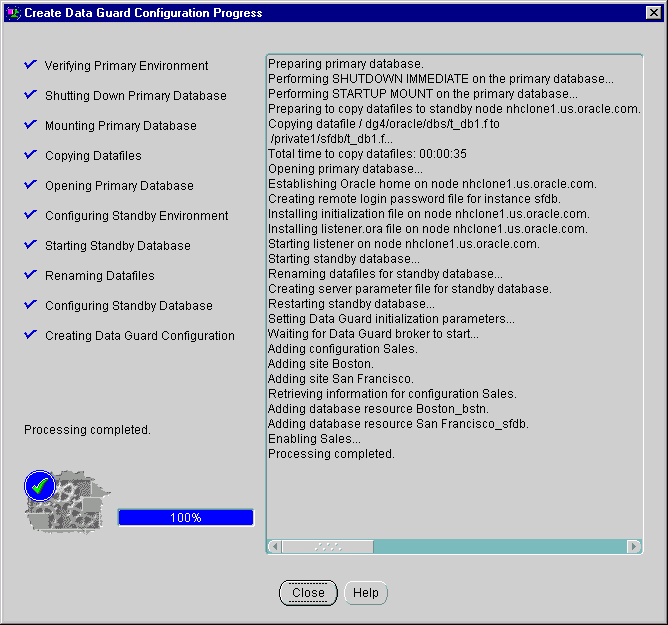
Task: Click log line Preparing primary database
Action: (346, 64)
